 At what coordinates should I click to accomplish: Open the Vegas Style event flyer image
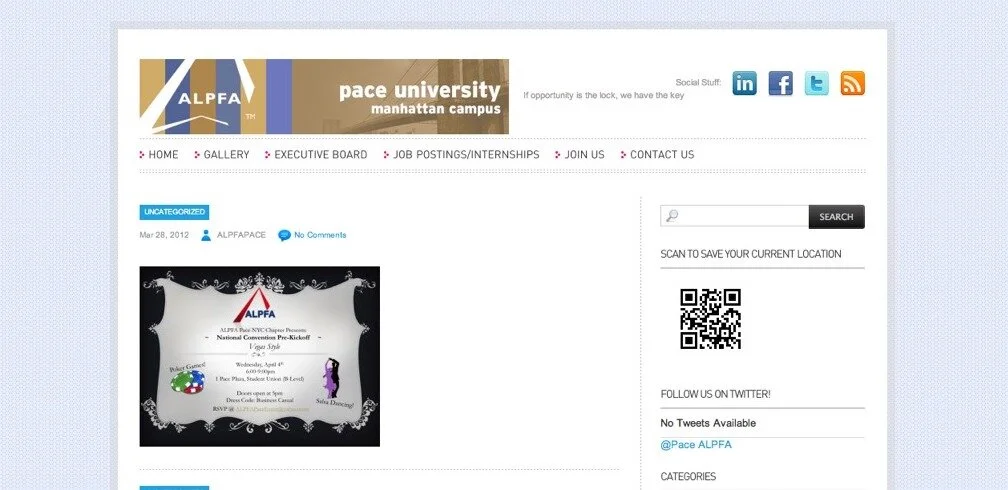coord(260,356)
